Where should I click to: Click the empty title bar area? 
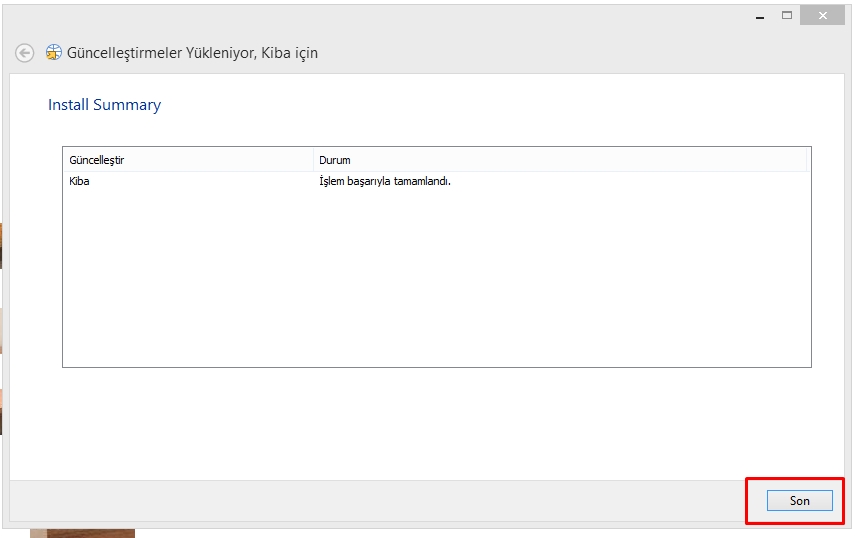(400, 15)
